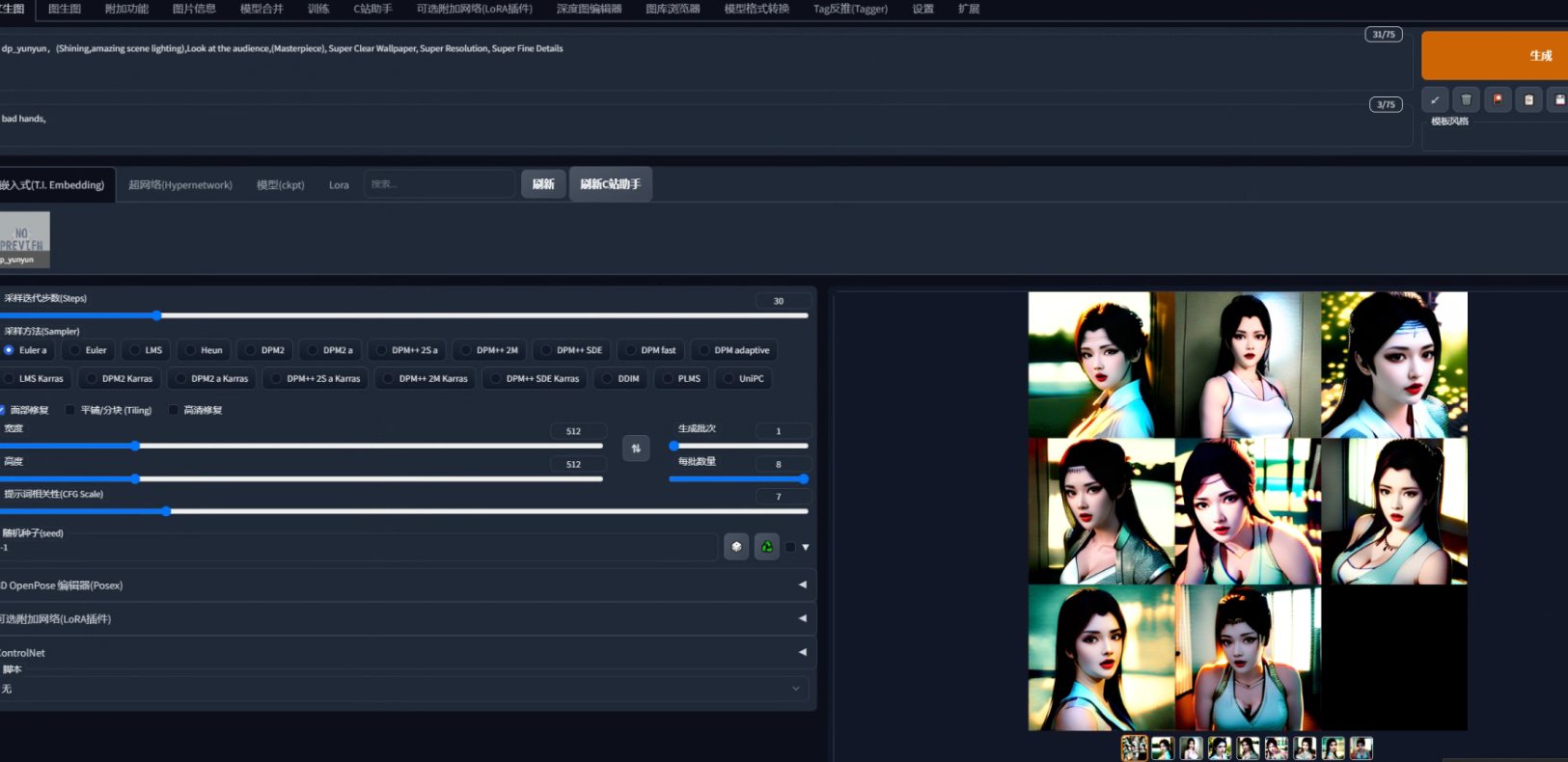Click the 刷新C站助手 button
The image size is (1568, 762).
pyautogui.click(x=611, y=184)
